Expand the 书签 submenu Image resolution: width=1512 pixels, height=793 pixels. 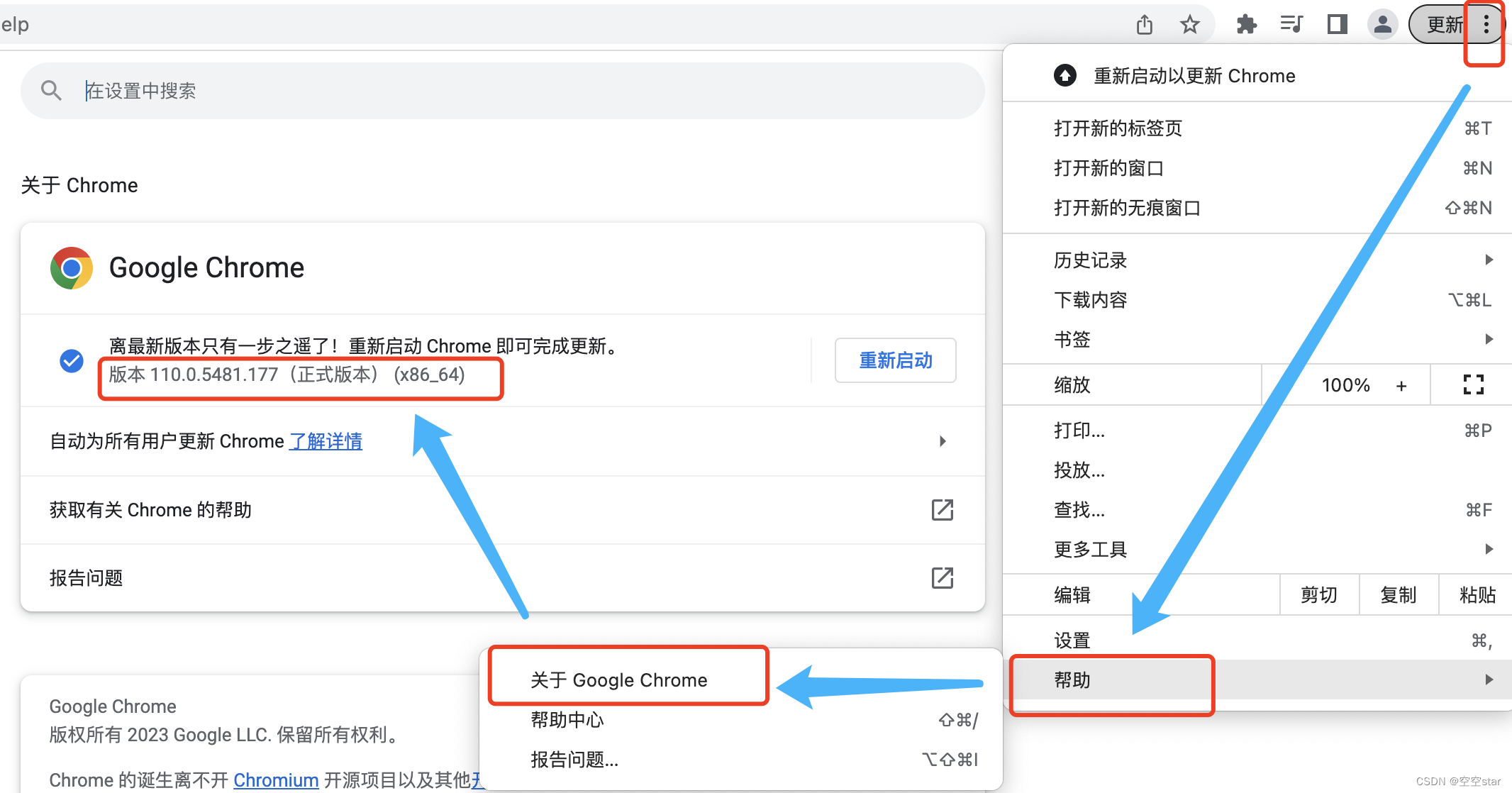click(x=1257, y=340)
